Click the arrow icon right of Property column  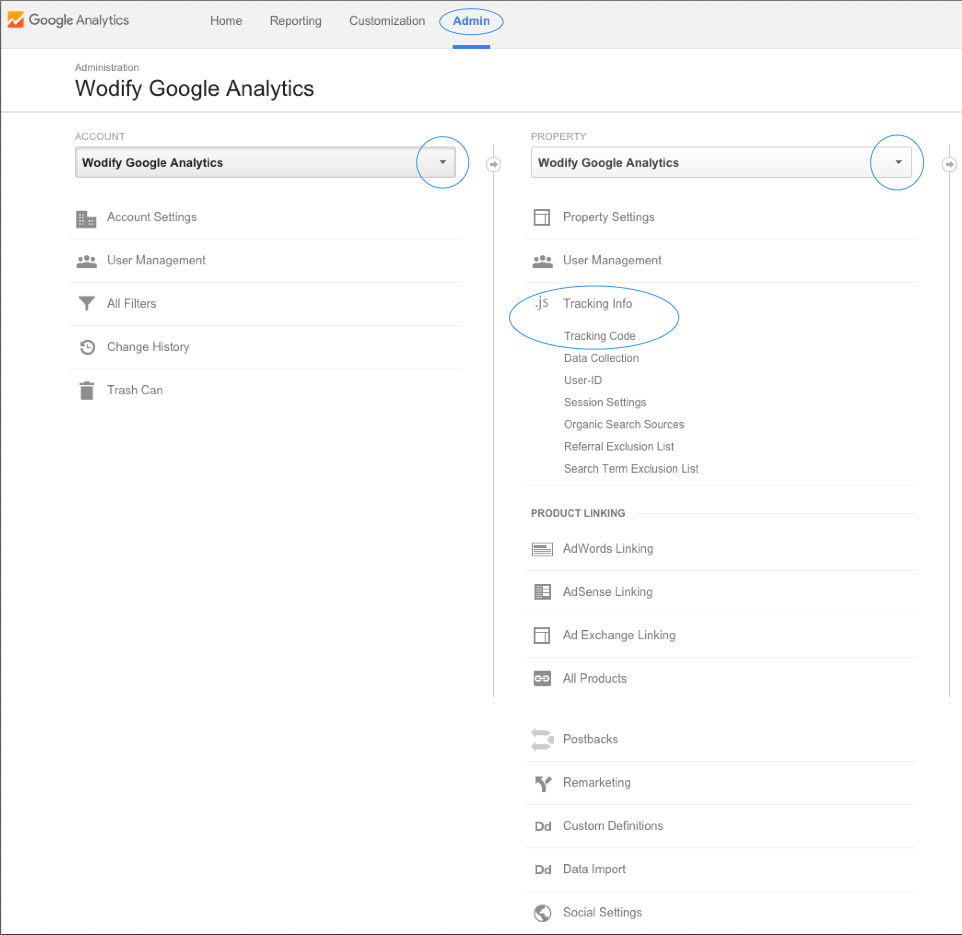[949, 164]
